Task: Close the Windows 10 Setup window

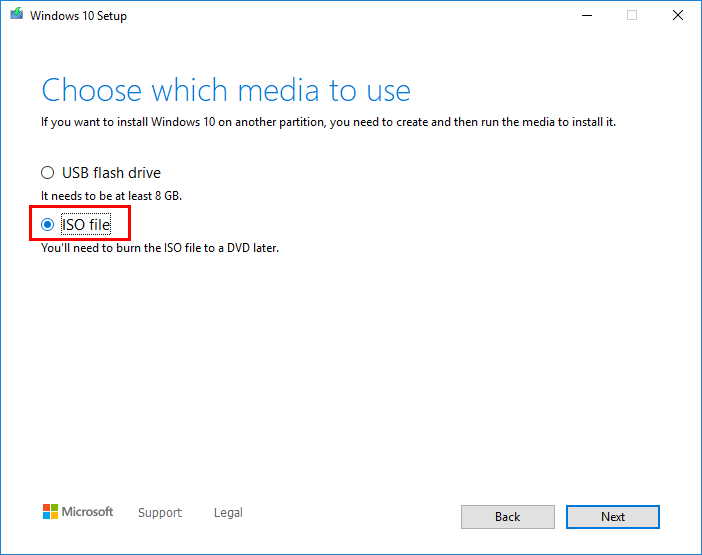Action: 678,15
